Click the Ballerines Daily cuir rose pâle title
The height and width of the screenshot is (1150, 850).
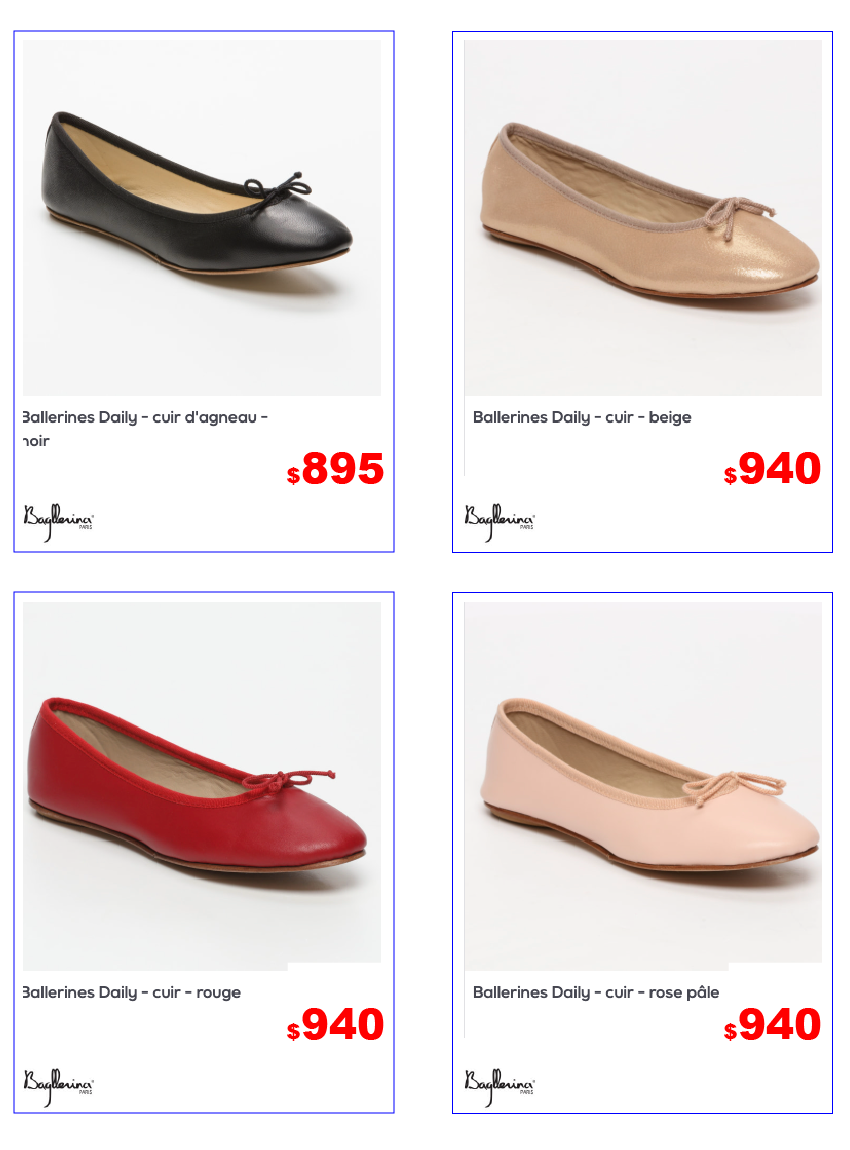tap(596, 992)
